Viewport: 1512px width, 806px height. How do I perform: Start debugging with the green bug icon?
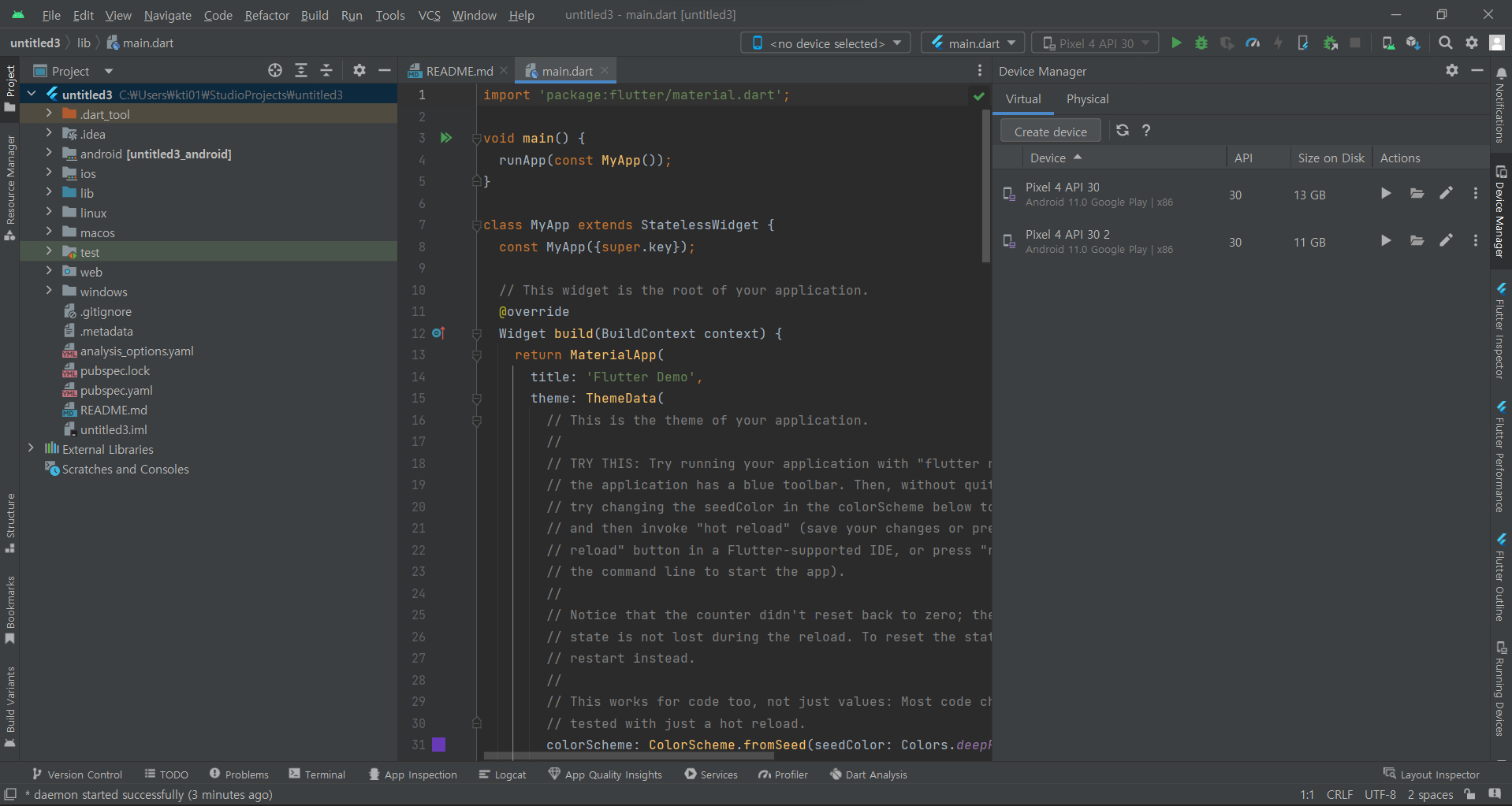(1201, 43)
